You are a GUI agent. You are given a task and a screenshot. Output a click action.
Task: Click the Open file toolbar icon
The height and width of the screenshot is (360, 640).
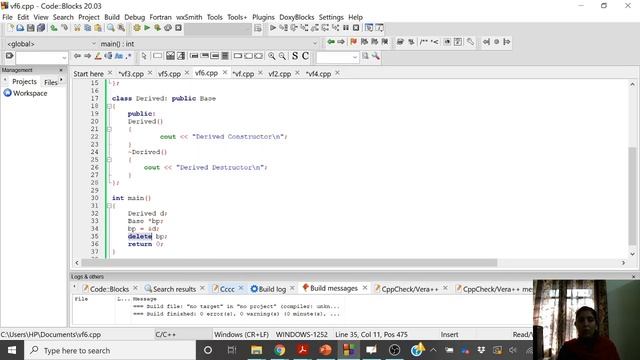[x=20, y=28]
